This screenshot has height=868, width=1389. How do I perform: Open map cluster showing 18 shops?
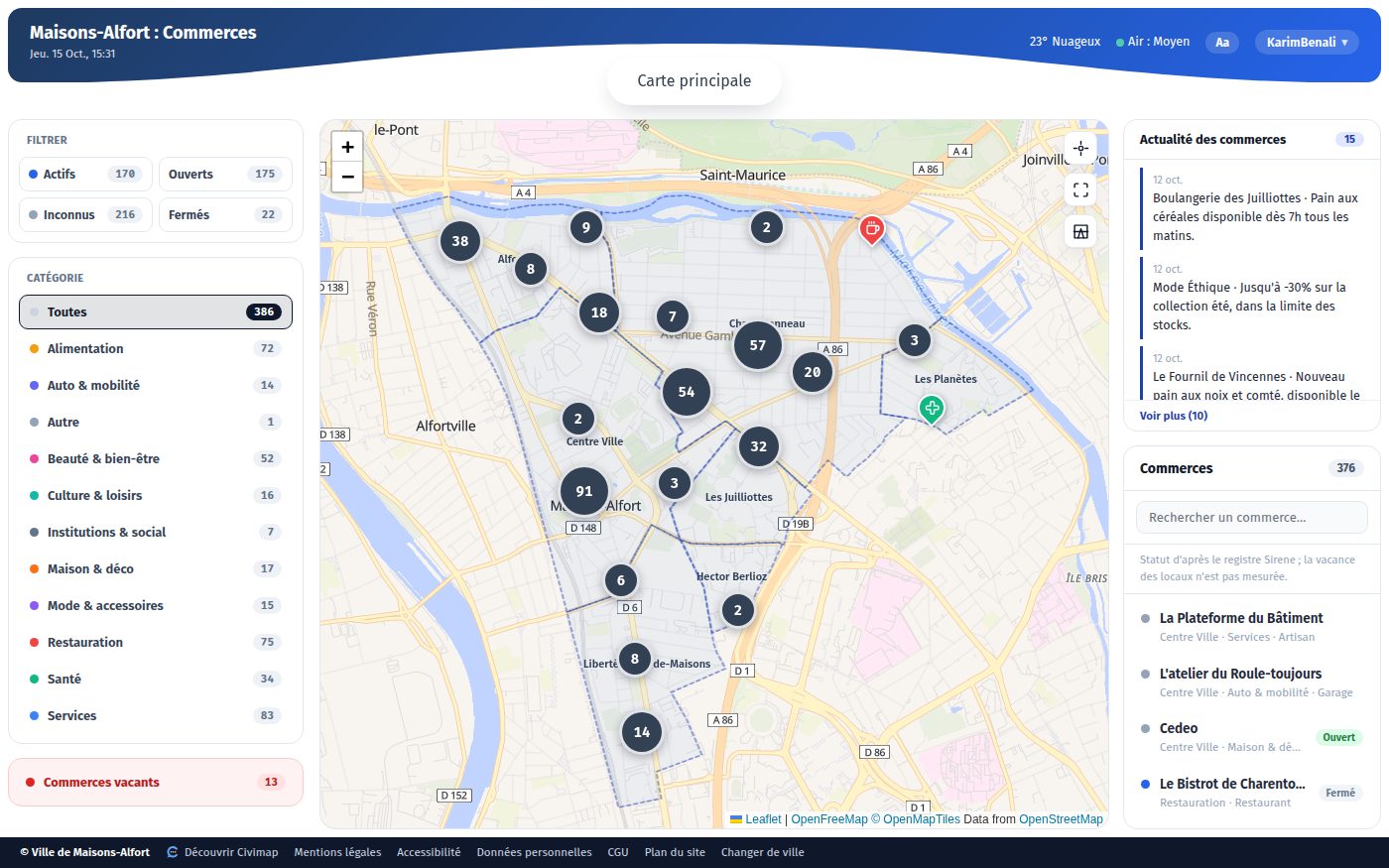[x=599, y=312]
